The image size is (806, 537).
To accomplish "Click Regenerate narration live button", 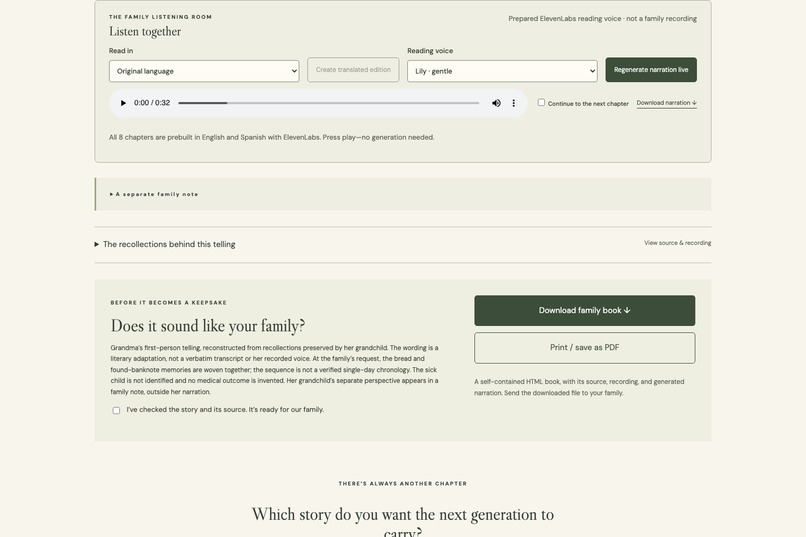I will point(651,69).
